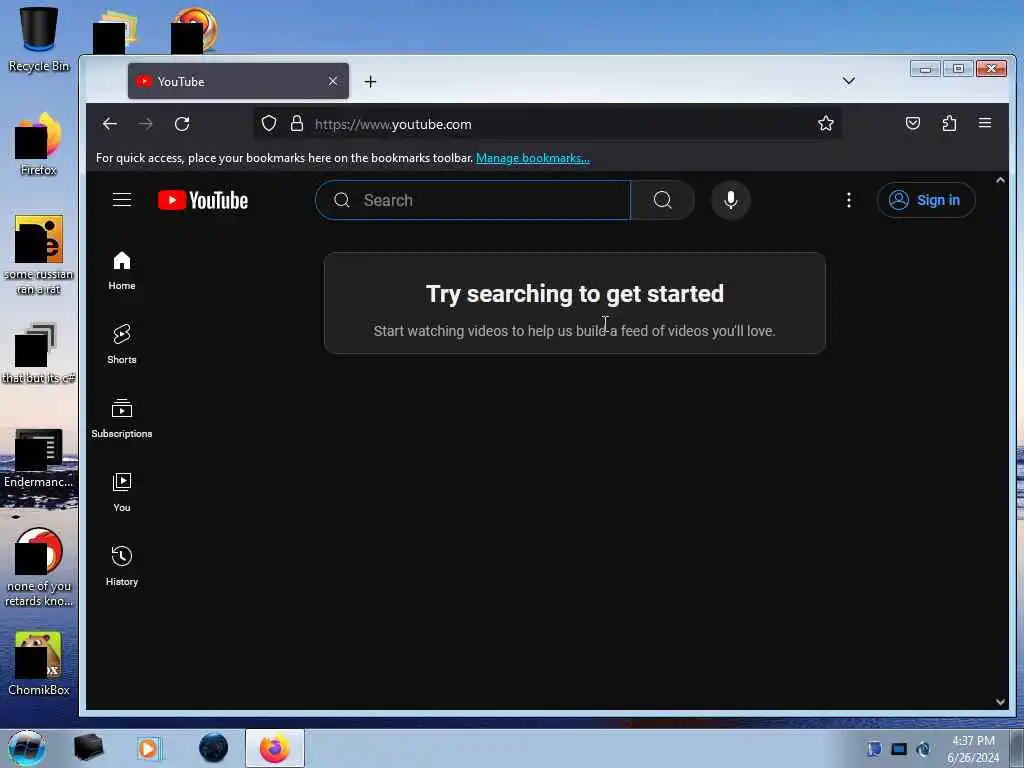
Task: Click scroll down arrow on page scrollbar
Action: pos(1000,702)
